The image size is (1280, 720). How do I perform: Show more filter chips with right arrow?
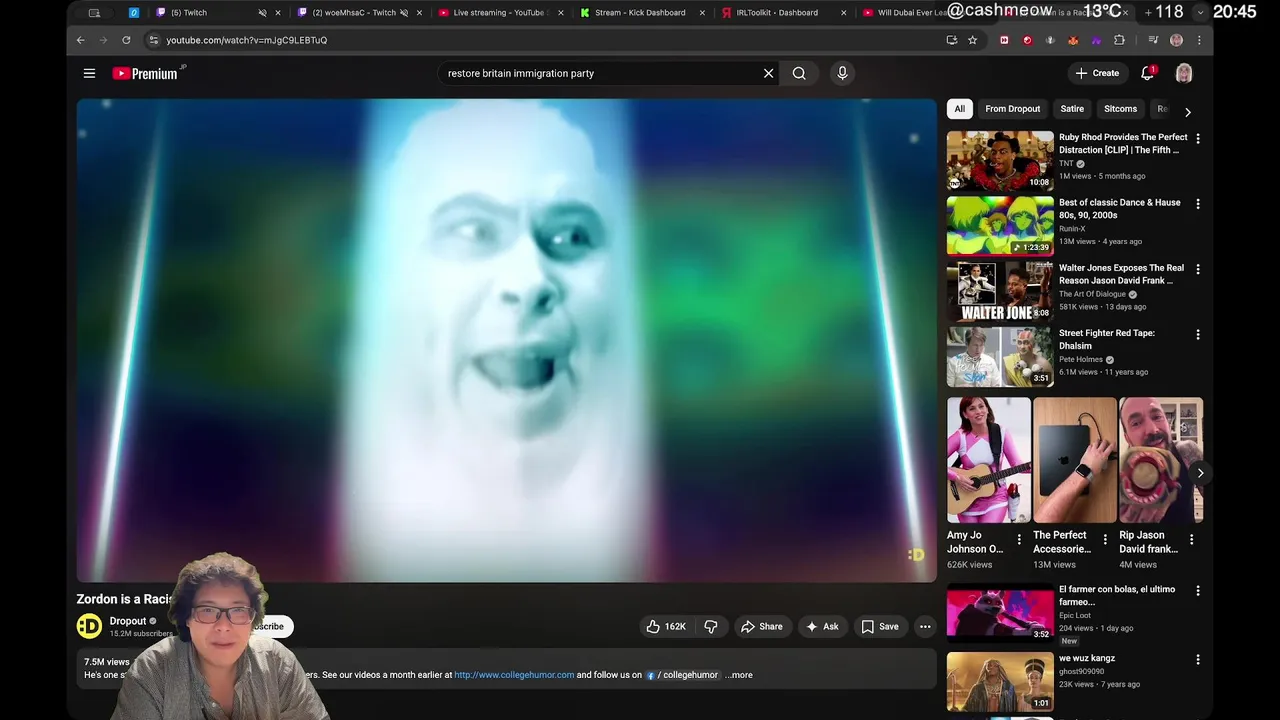1188,112
